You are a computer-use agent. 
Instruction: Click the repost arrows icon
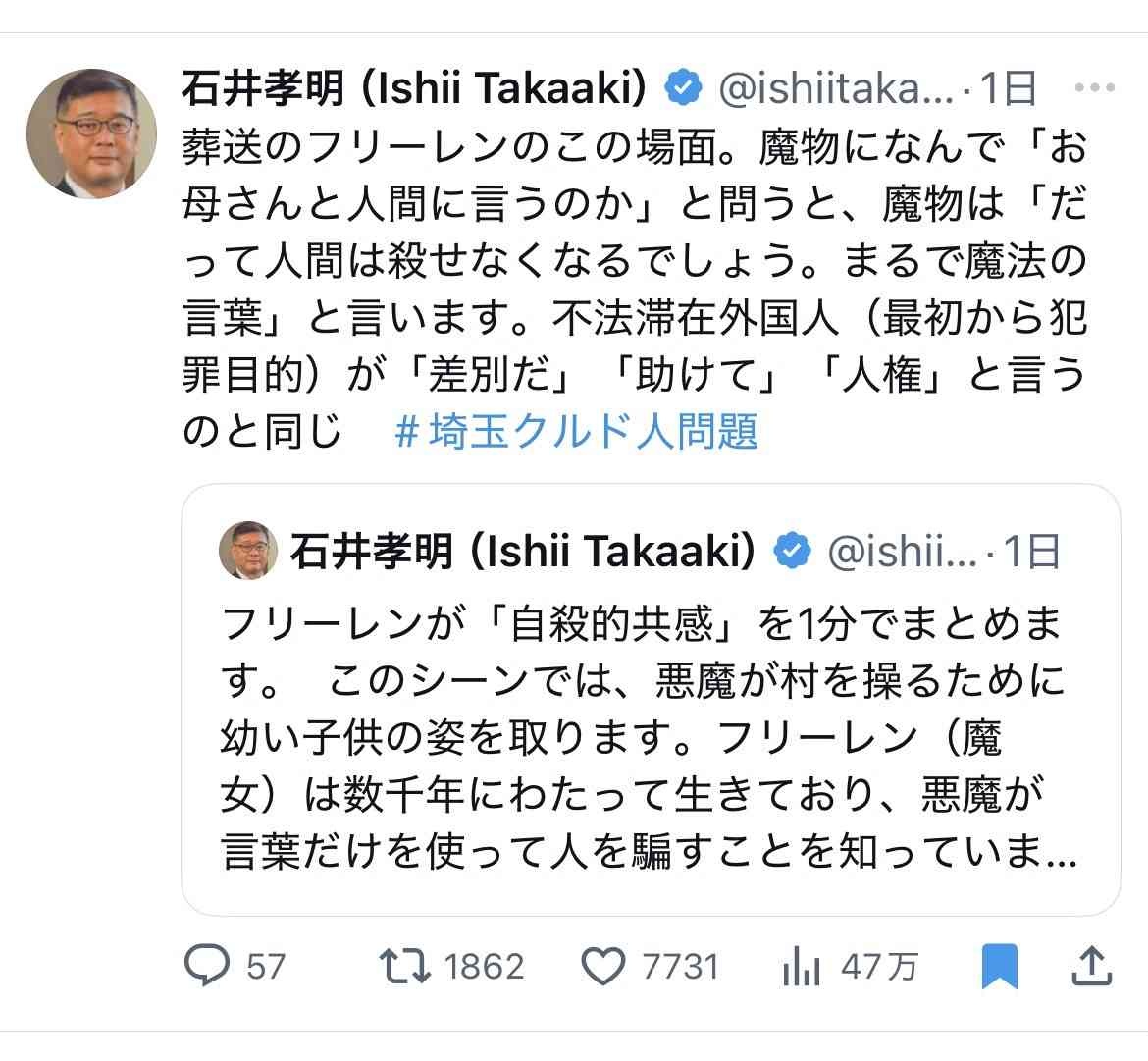tap(405, 966)
